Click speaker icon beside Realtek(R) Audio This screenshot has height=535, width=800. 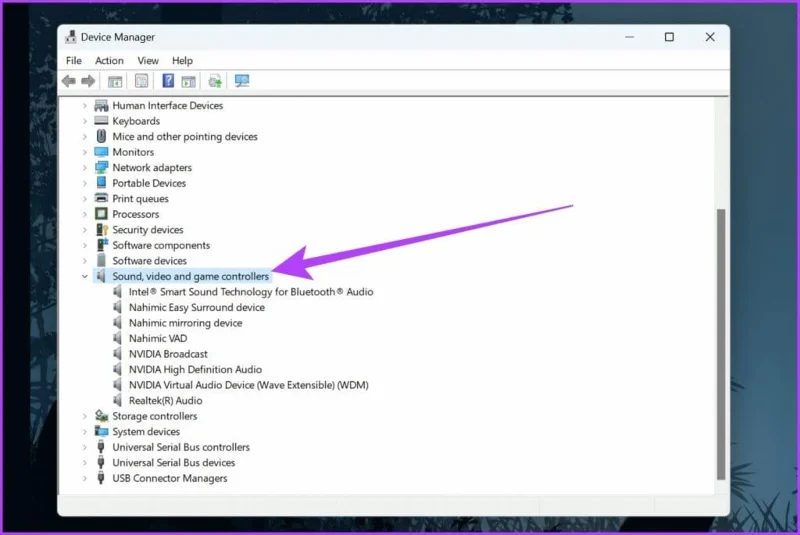click(x=117, y=400)
